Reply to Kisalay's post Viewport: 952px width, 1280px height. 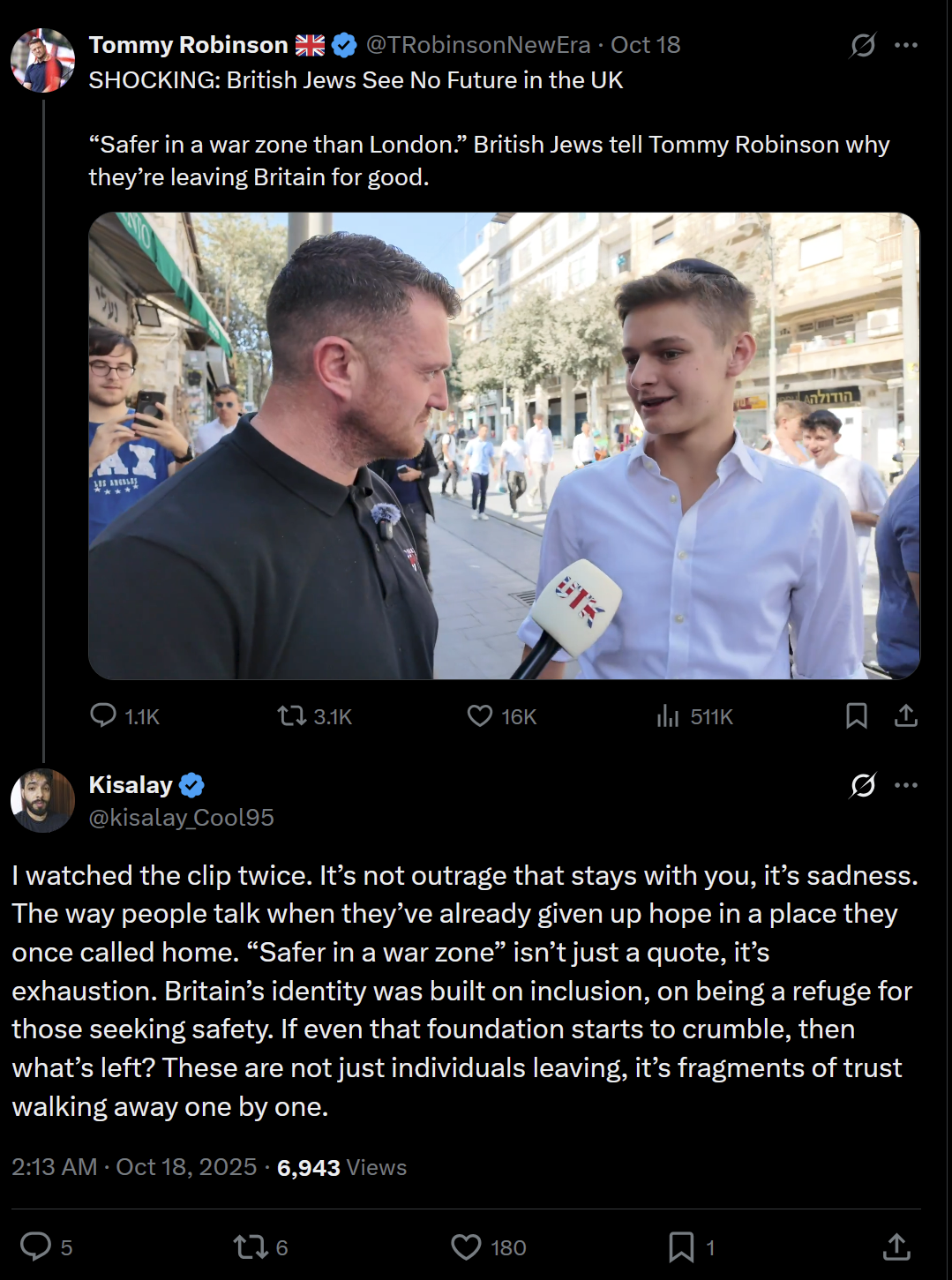coord(36,1246)
